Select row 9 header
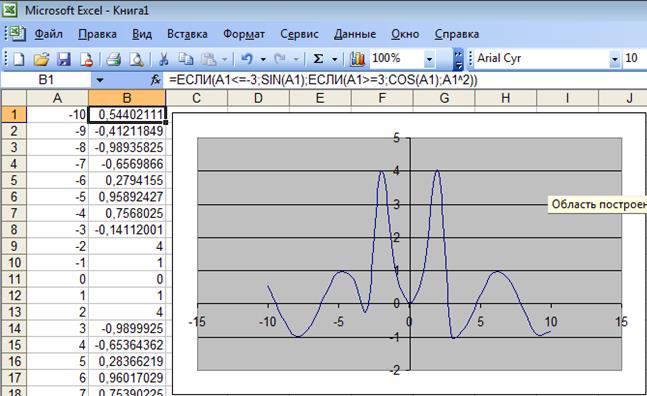Screen dimensions: 647x396 coord(14,246)
